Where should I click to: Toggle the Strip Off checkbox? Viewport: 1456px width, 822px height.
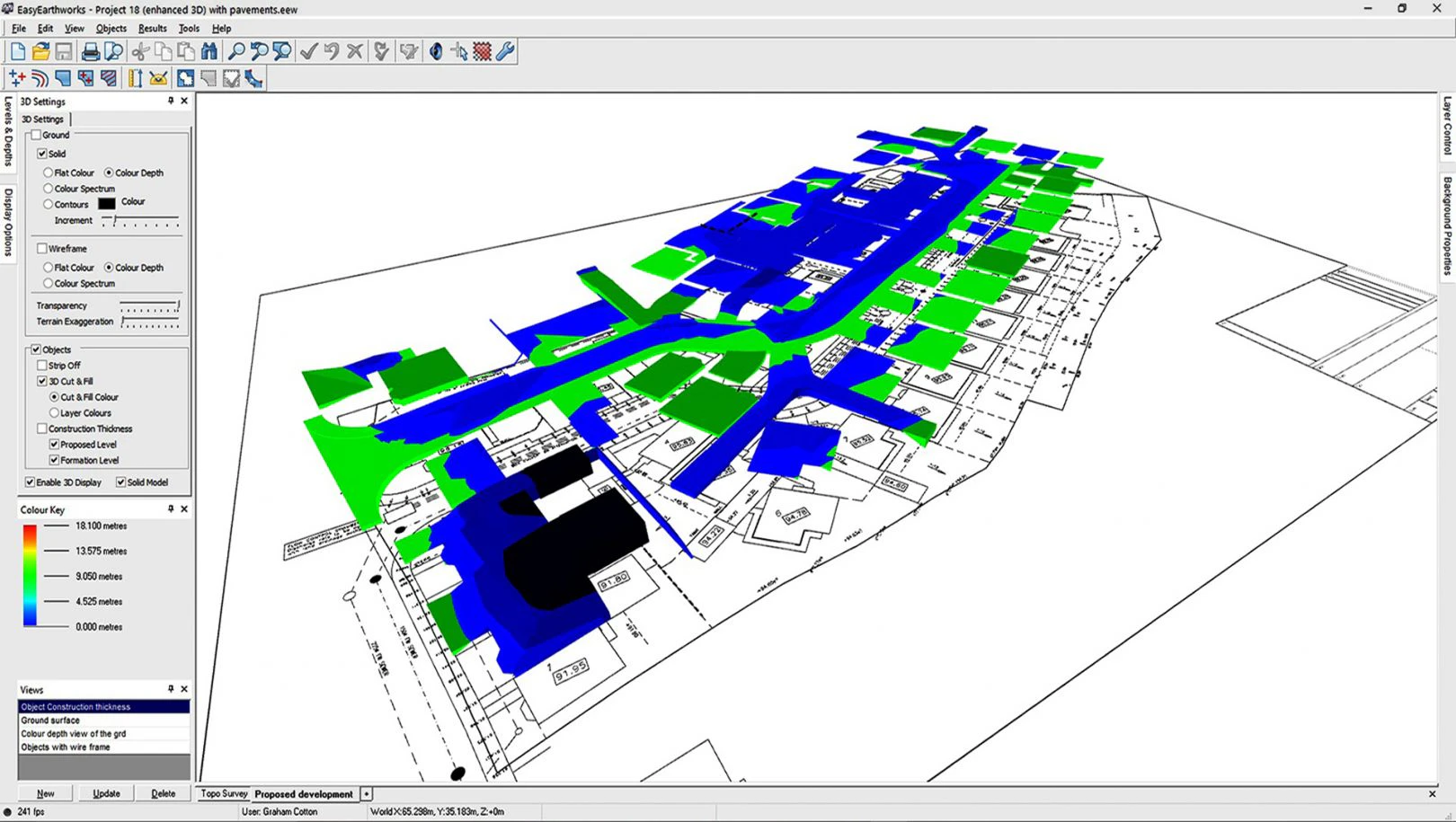pyautogui.click(x=41, y=366)
